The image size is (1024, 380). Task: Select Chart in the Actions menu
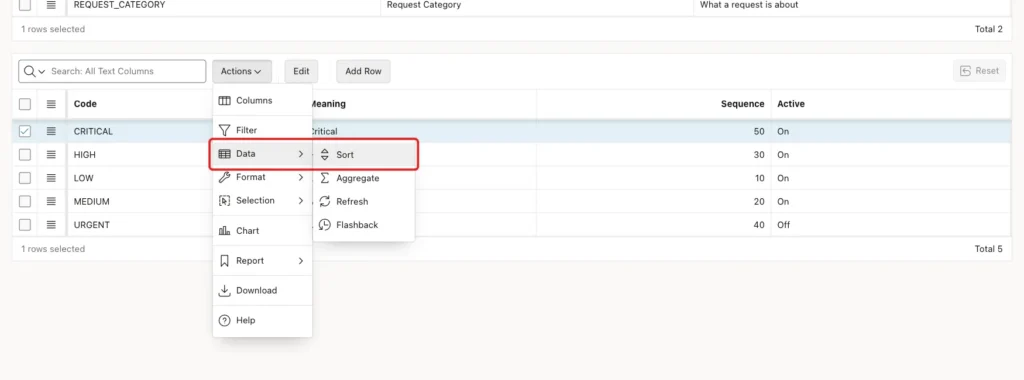click(263, 230)
